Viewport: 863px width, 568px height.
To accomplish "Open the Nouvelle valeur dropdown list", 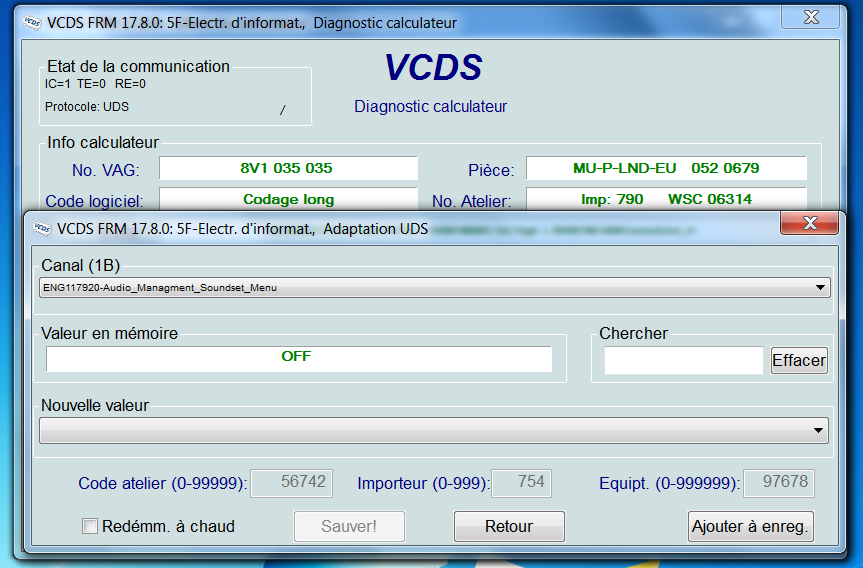I will click(821, 431).
